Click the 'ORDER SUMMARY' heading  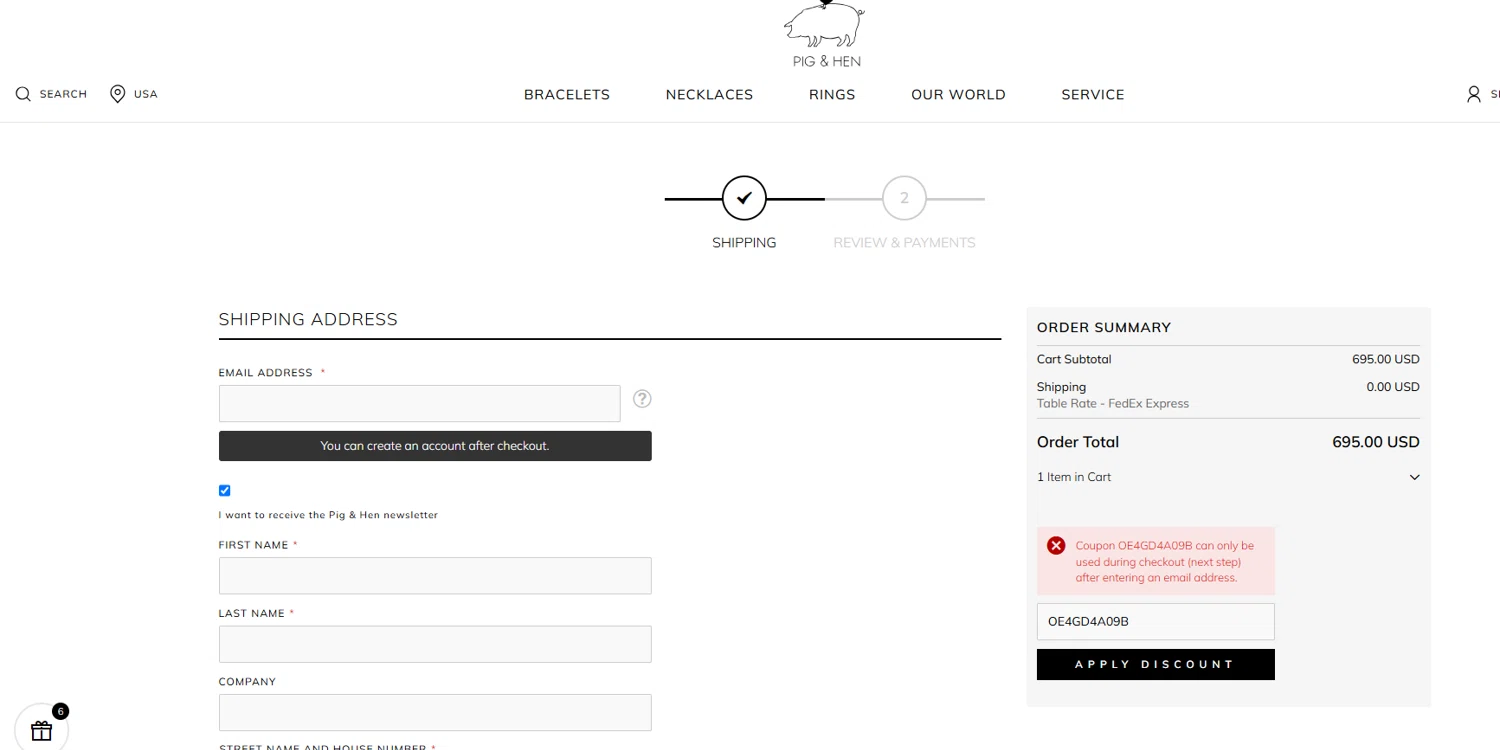1104,327
